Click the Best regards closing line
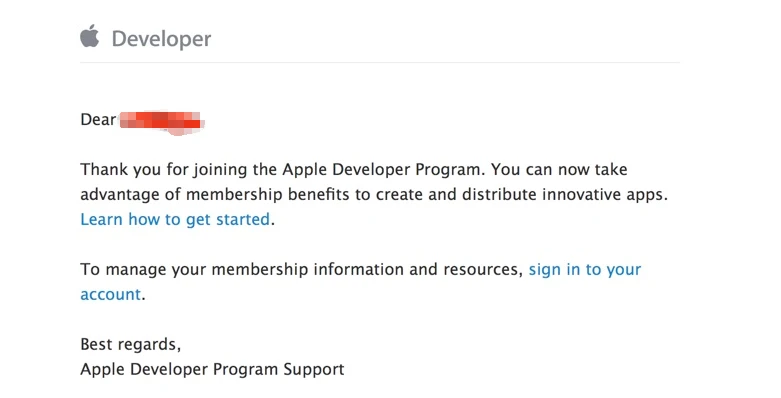781x398 pixels. 130,344
